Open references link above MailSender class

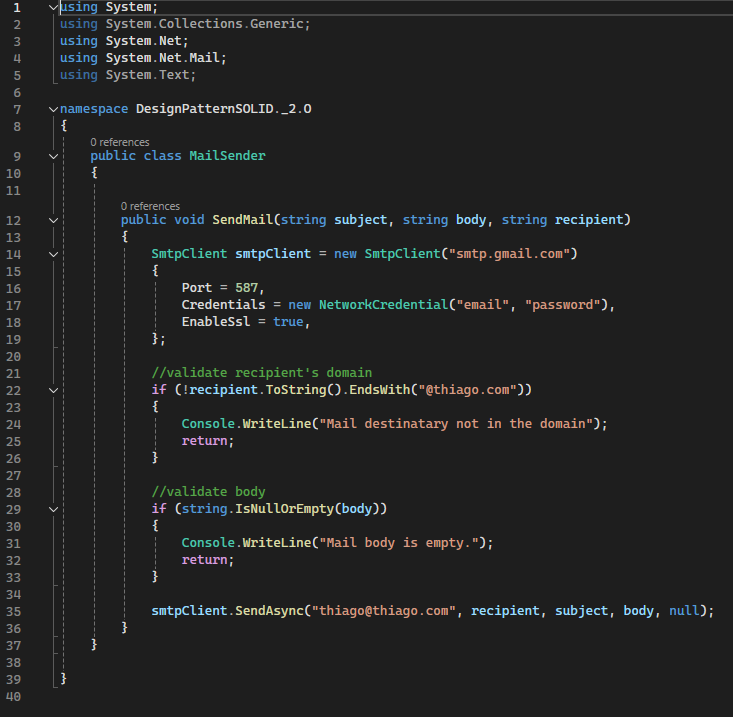[x=119, y=142]
